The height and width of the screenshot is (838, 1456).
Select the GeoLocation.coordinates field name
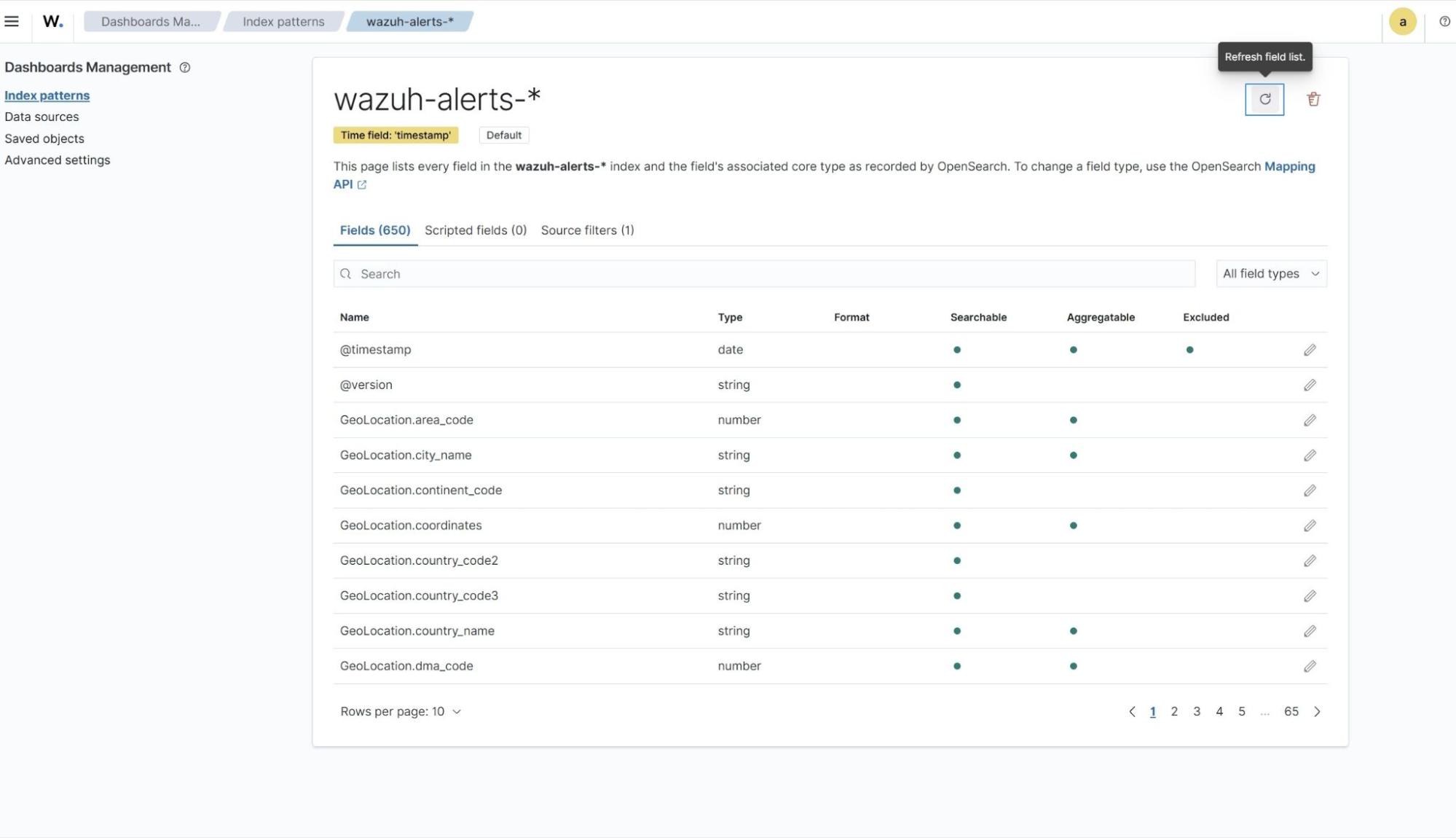point(411,525)
